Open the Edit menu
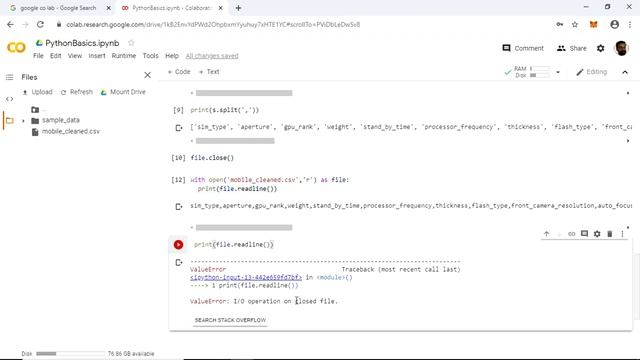 point(56,56)
